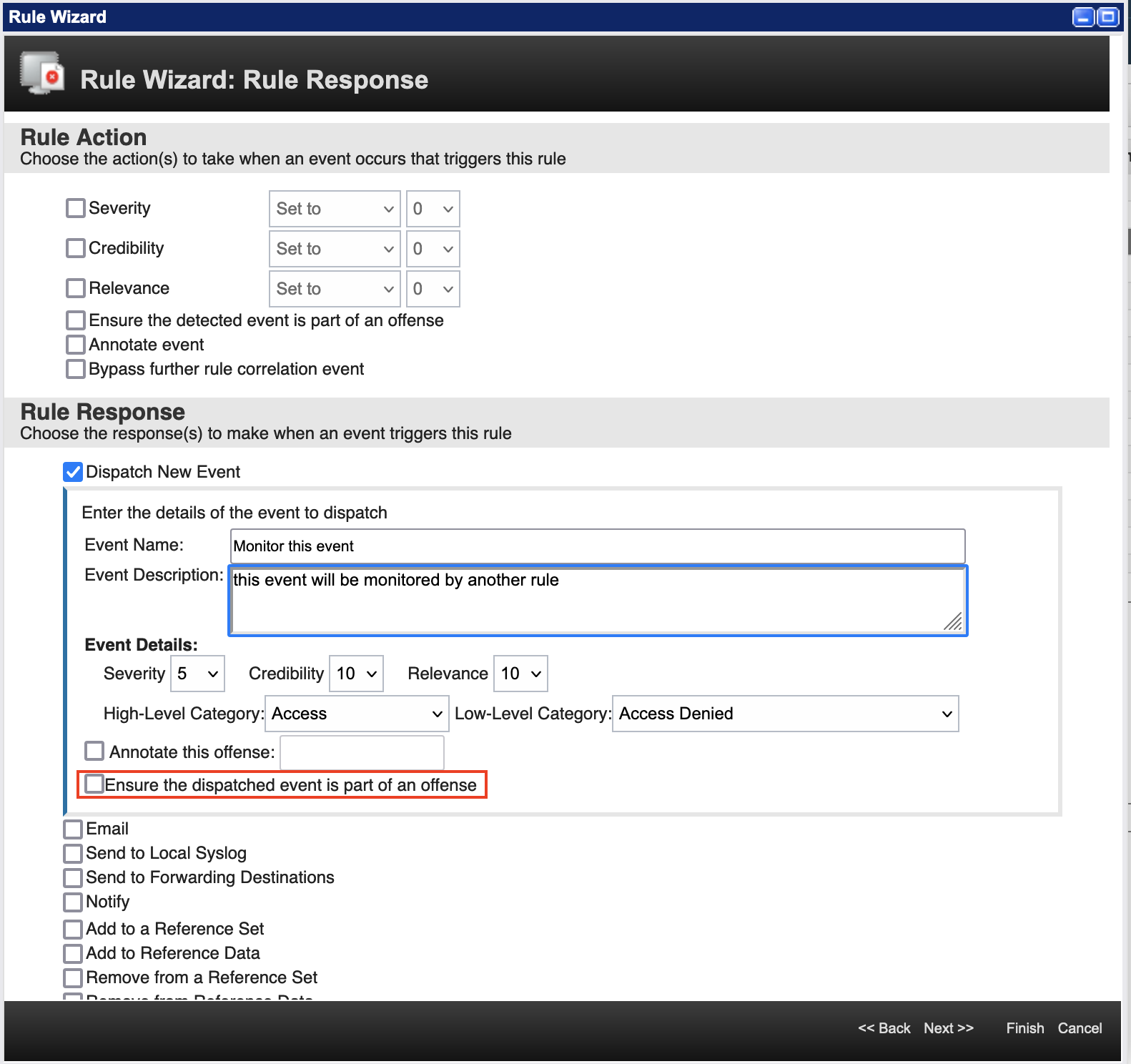
Task: Open the Low-Level Category dropdown
Action: click(786, 714)
